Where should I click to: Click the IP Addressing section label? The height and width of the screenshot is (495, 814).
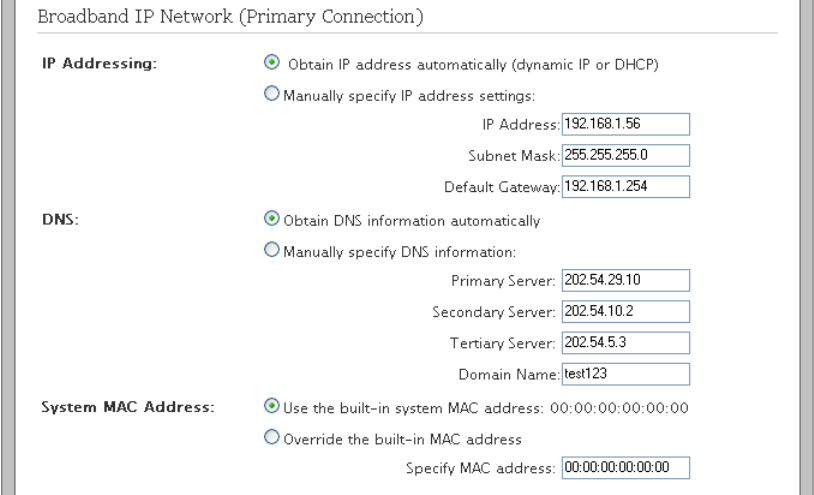click(x=99, y=64)
